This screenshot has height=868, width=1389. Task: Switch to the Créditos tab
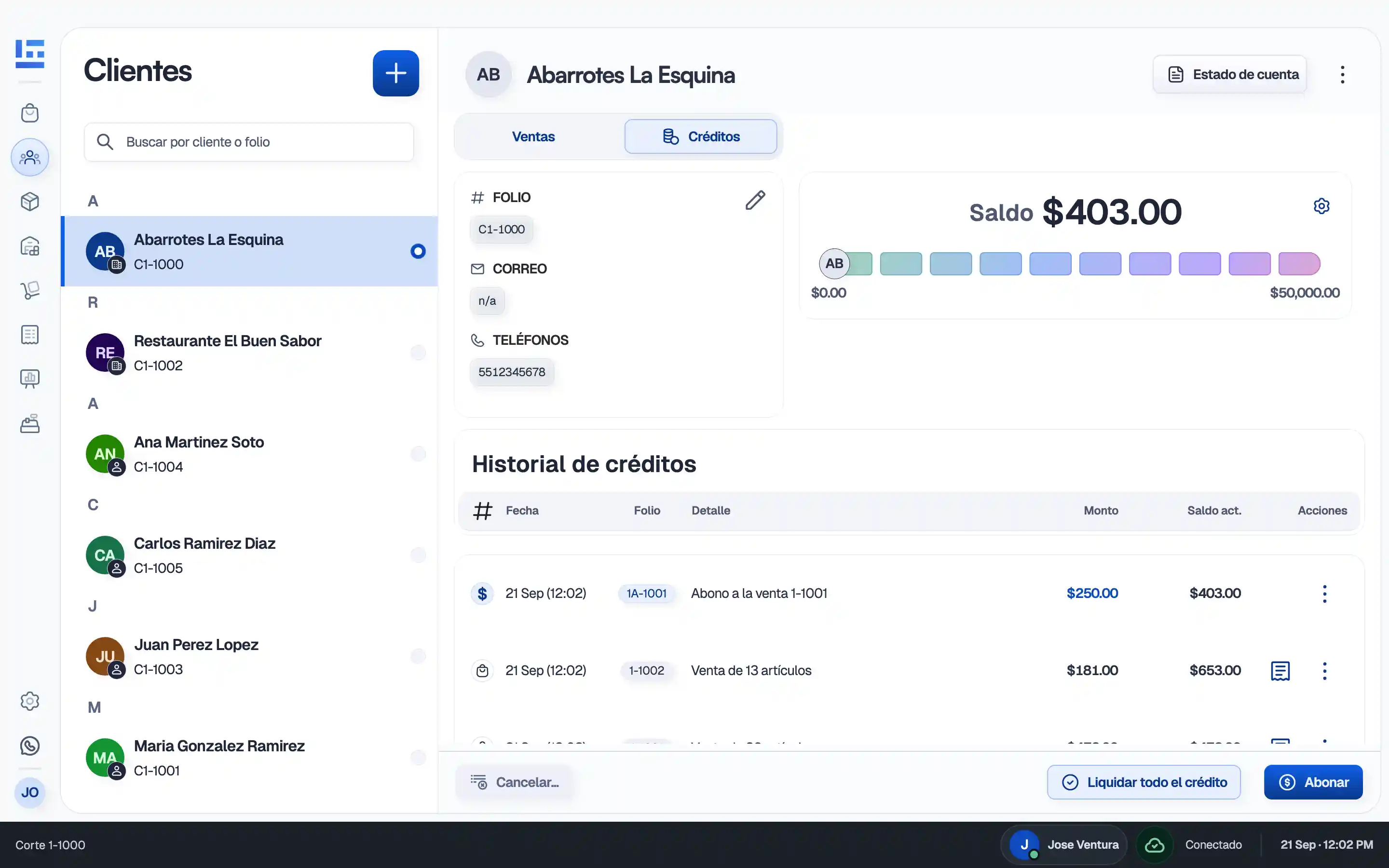pyautogui.click(x=701, y=136)
